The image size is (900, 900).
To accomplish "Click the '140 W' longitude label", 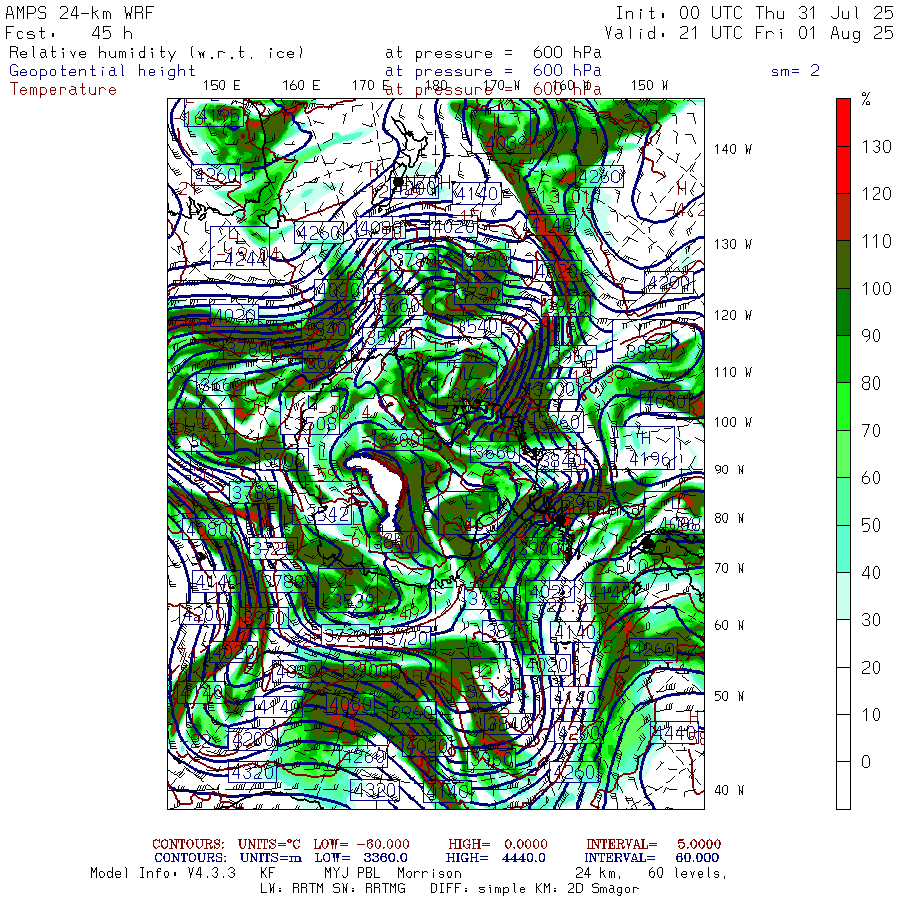I will [x=732, y=149].
